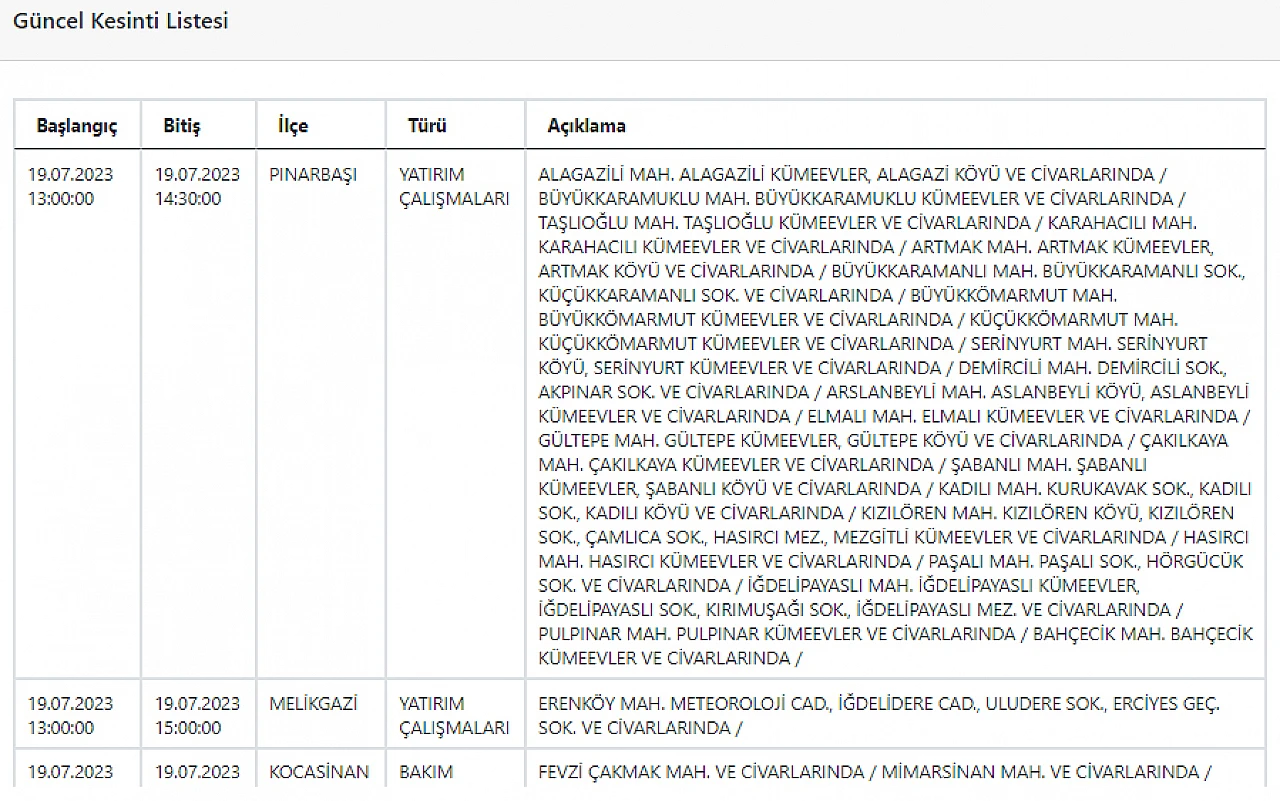Click the start date in MELİKGAZİ row
Screen dimensions: 1280x801
[x=71, y=704]
